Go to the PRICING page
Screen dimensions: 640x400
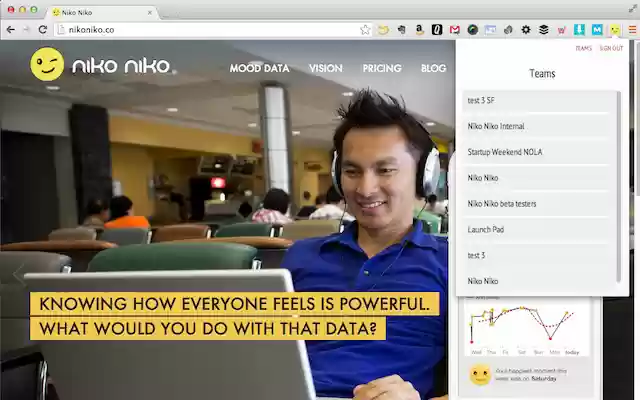coord(382,68)
